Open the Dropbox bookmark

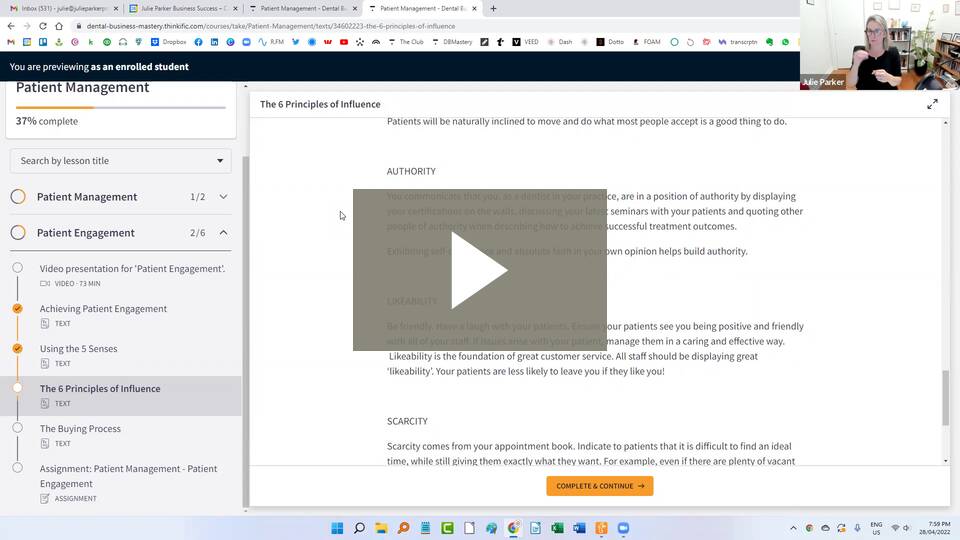tap(168, 42)
